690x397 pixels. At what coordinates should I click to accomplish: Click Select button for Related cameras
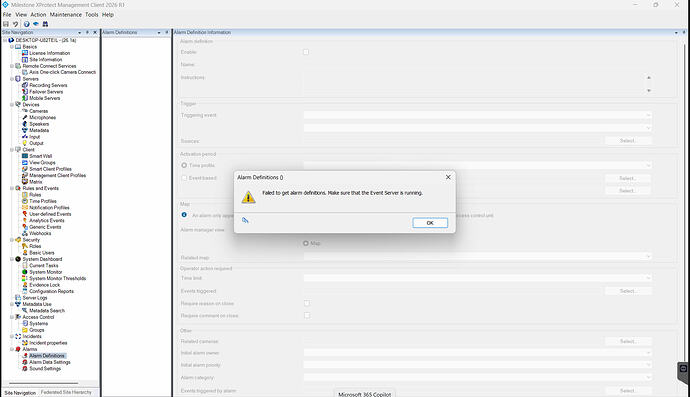(628, 341)
